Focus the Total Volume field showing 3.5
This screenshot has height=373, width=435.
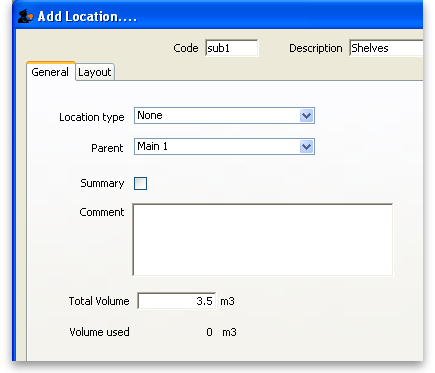pyautogui.click(x=177, y=301)
